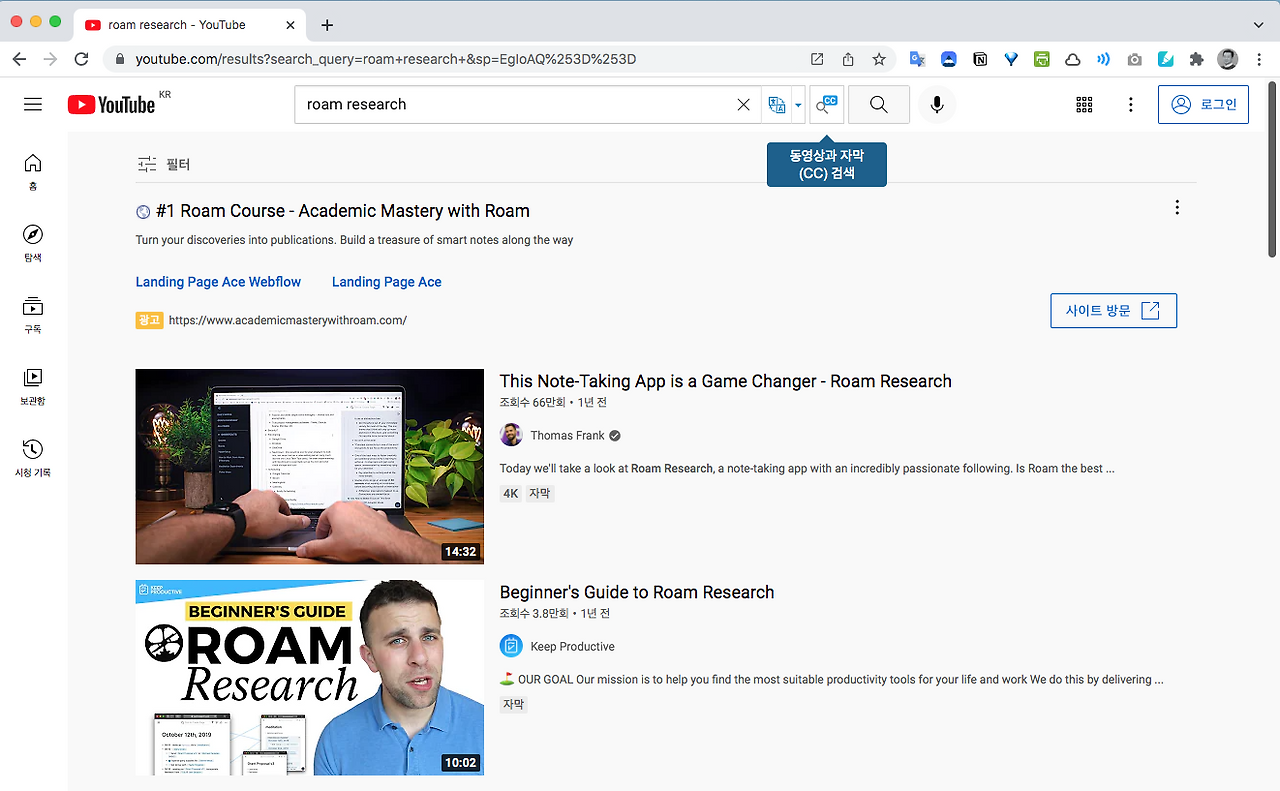Screen dimensions: 1280x791
Task: Visit the Keep Productive channel
Action: pyautogui.click(x=573, y=647)
